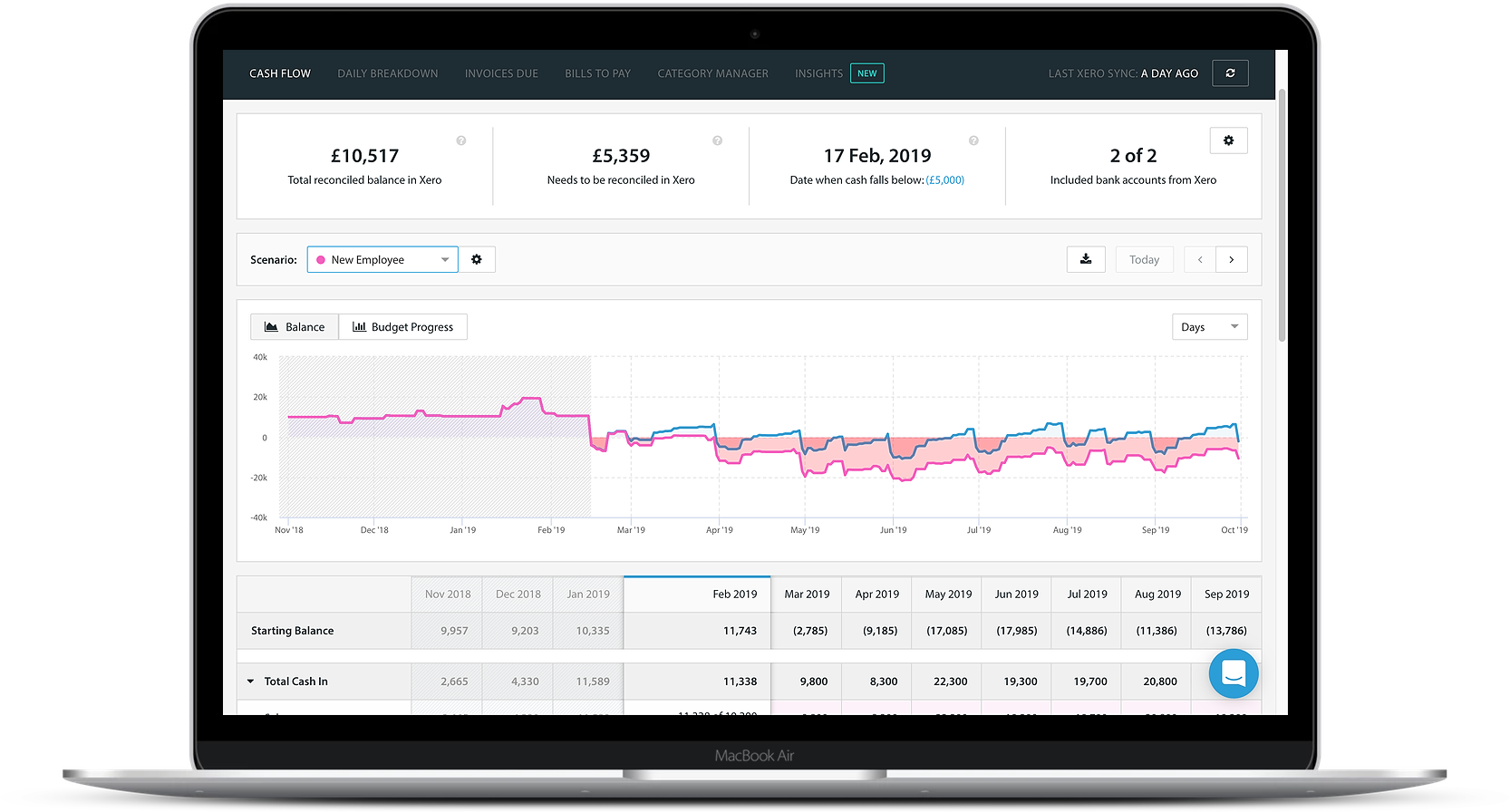
Task: Open bank accounts settings gear
Action: pos(1228,140)
